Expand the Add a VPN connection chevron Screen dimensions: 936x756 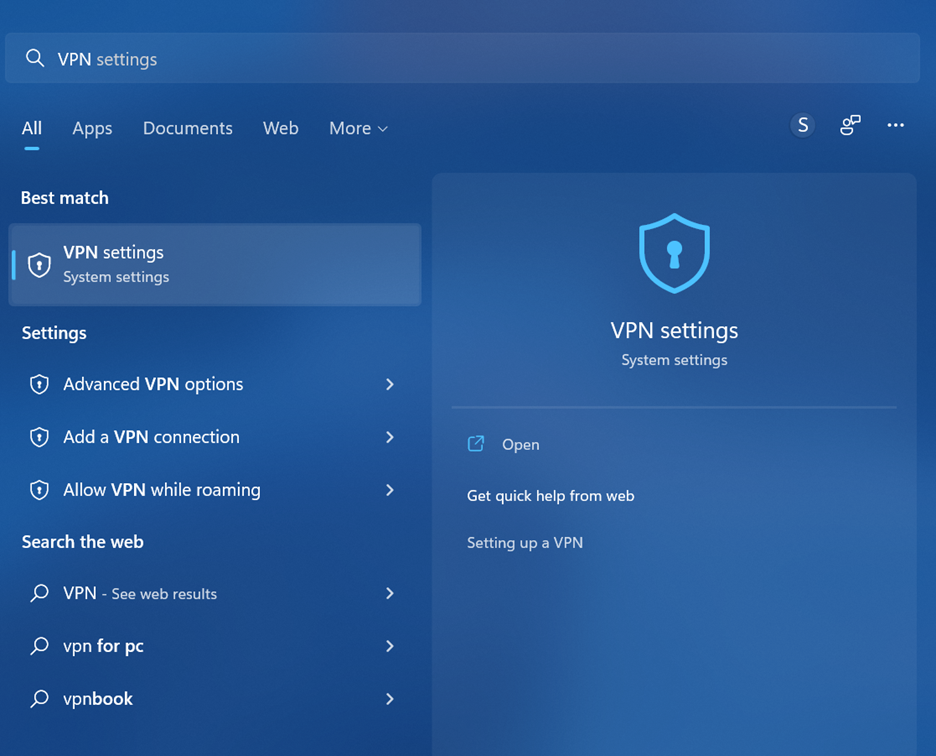click(x=390, y=437)
